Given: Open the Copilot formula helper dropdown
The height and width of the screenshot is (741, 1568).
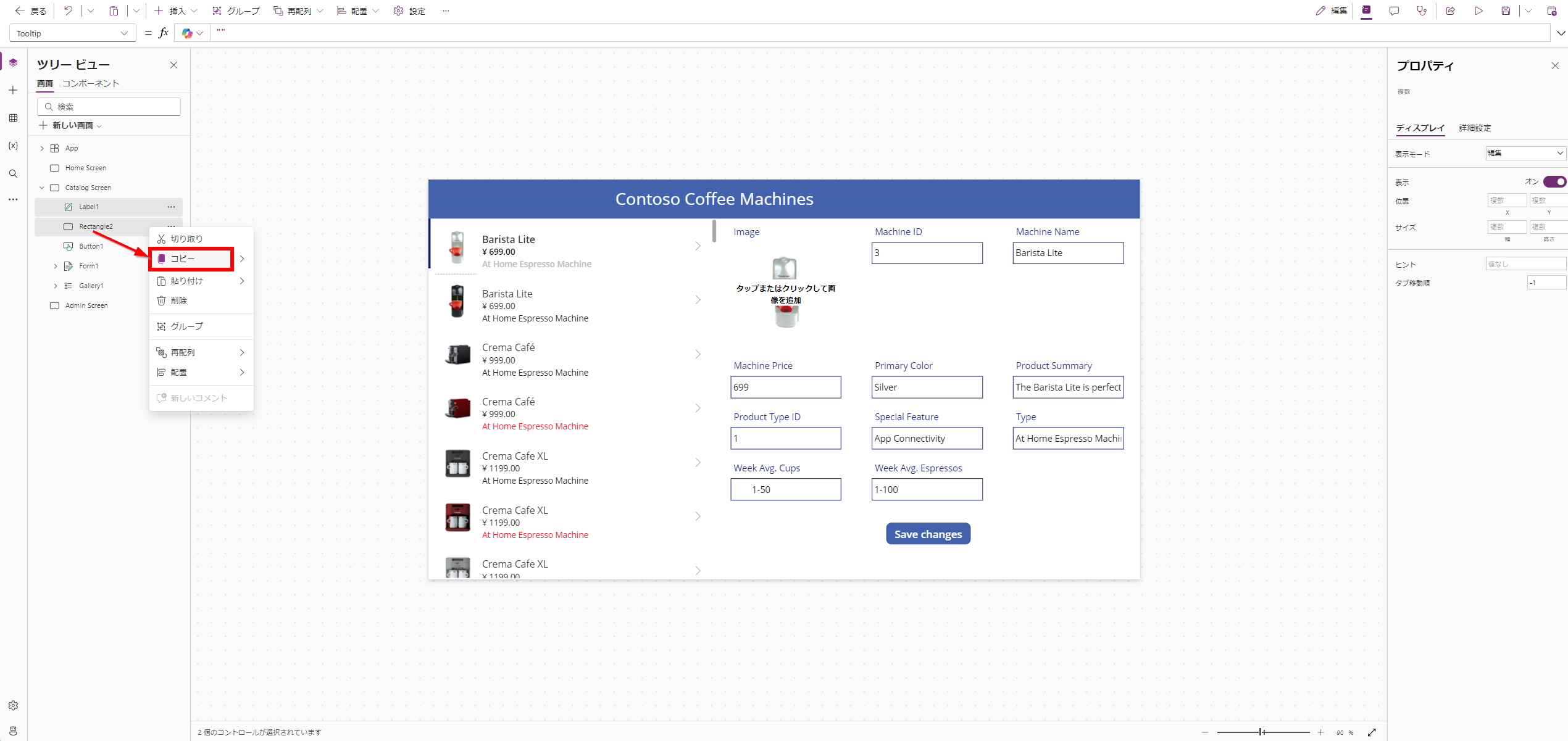Looking at the screenshot, I should pyautogui.click(x=193, y=33).
